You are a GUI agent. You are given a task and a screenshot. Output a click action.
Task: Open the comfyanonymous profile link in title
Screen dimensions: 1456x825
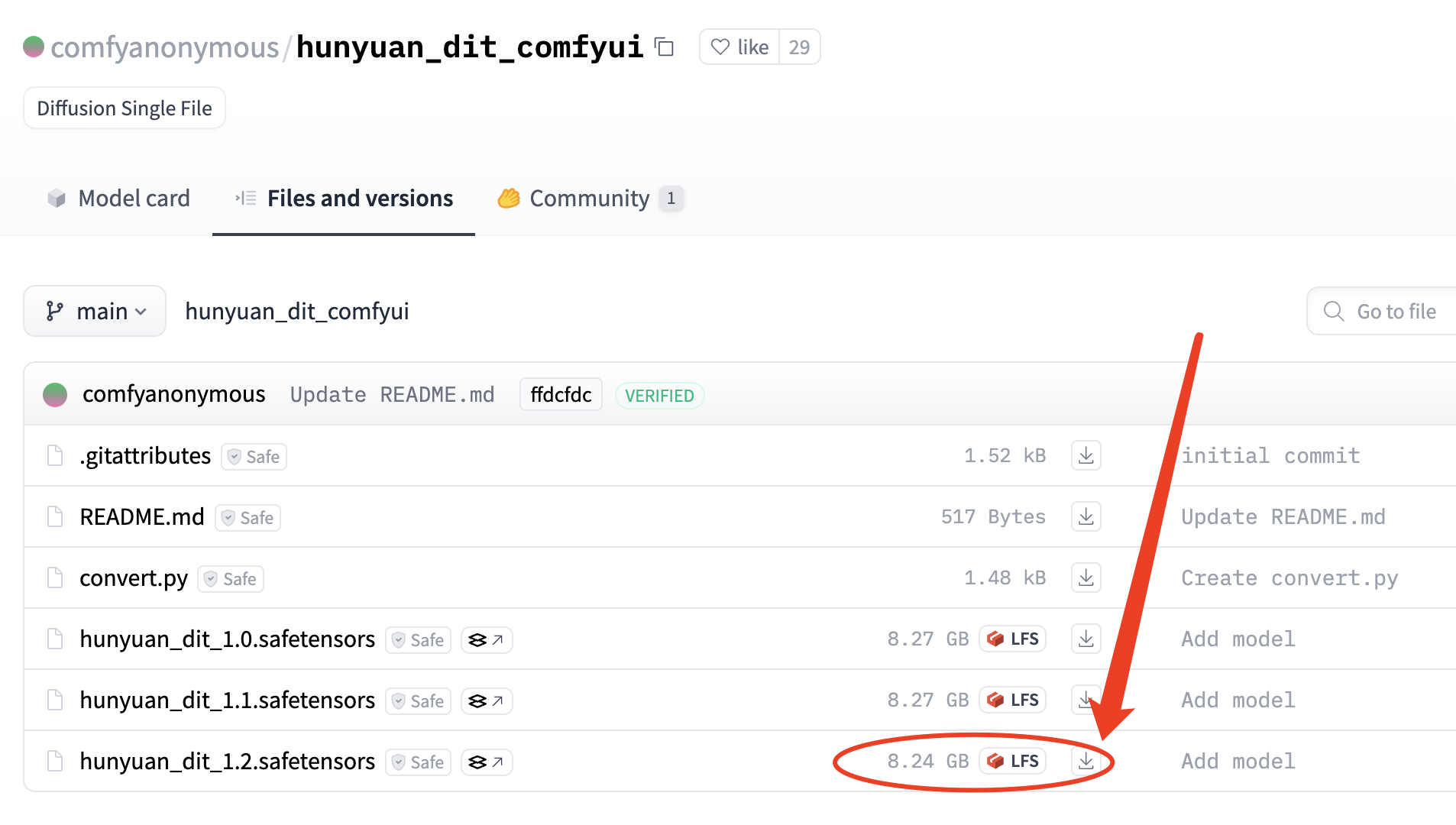click(164, 47)
